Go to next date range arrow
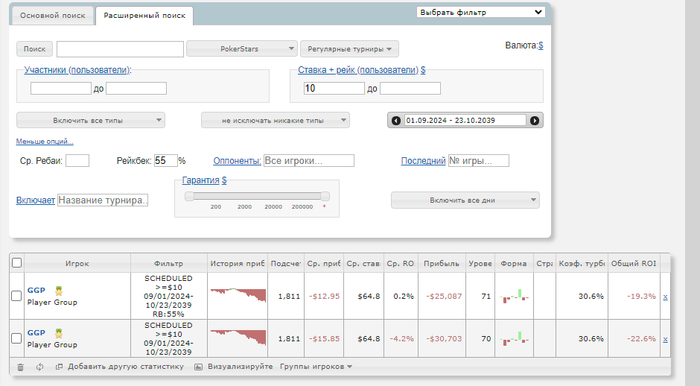The height and width of the screenshot is (386, 700). point(534,120)
